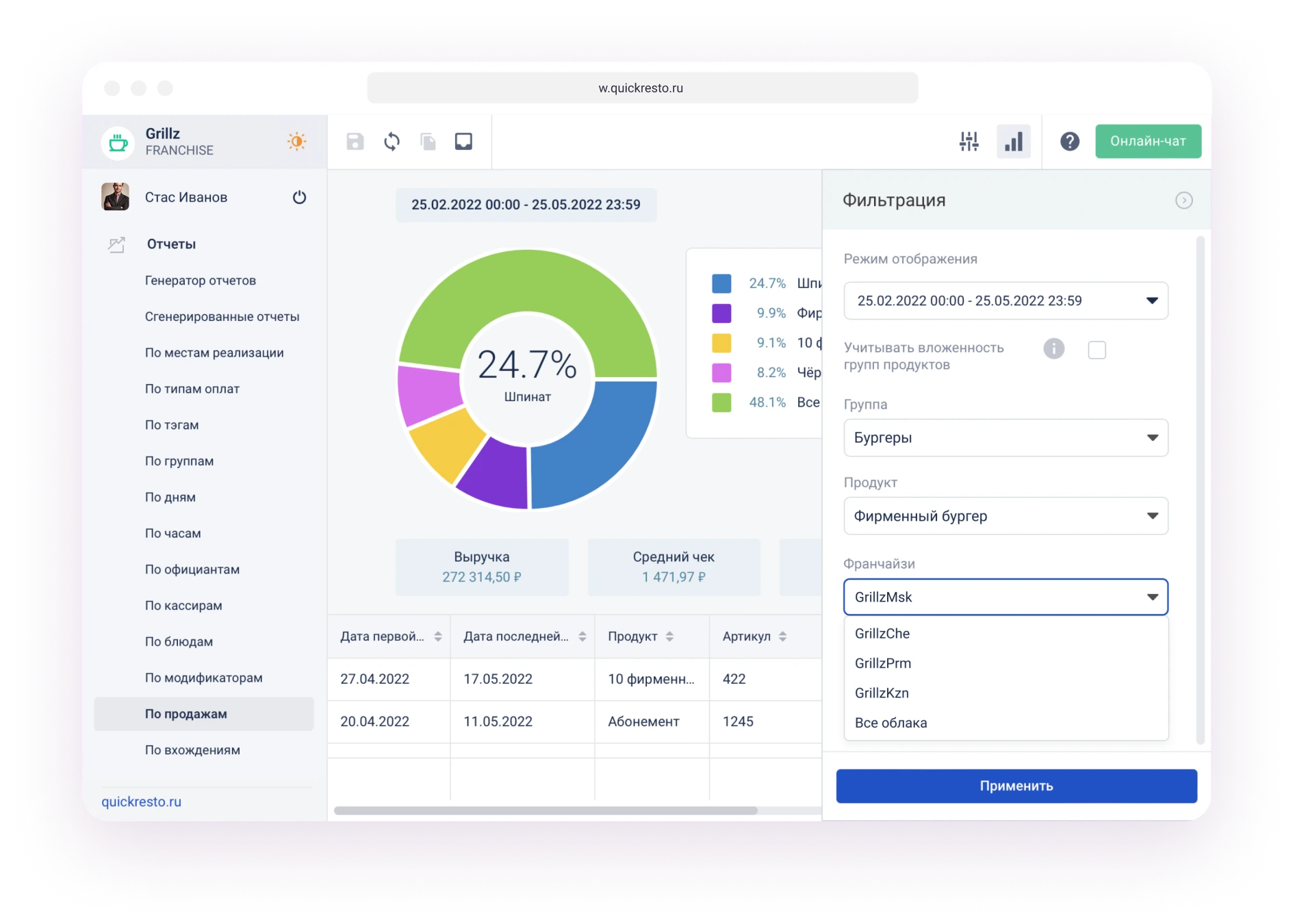Image resolution: width=1295 pixels, height=924 pixels.
Task: Click the save floppy disk icon
Action: coord(355,142)
